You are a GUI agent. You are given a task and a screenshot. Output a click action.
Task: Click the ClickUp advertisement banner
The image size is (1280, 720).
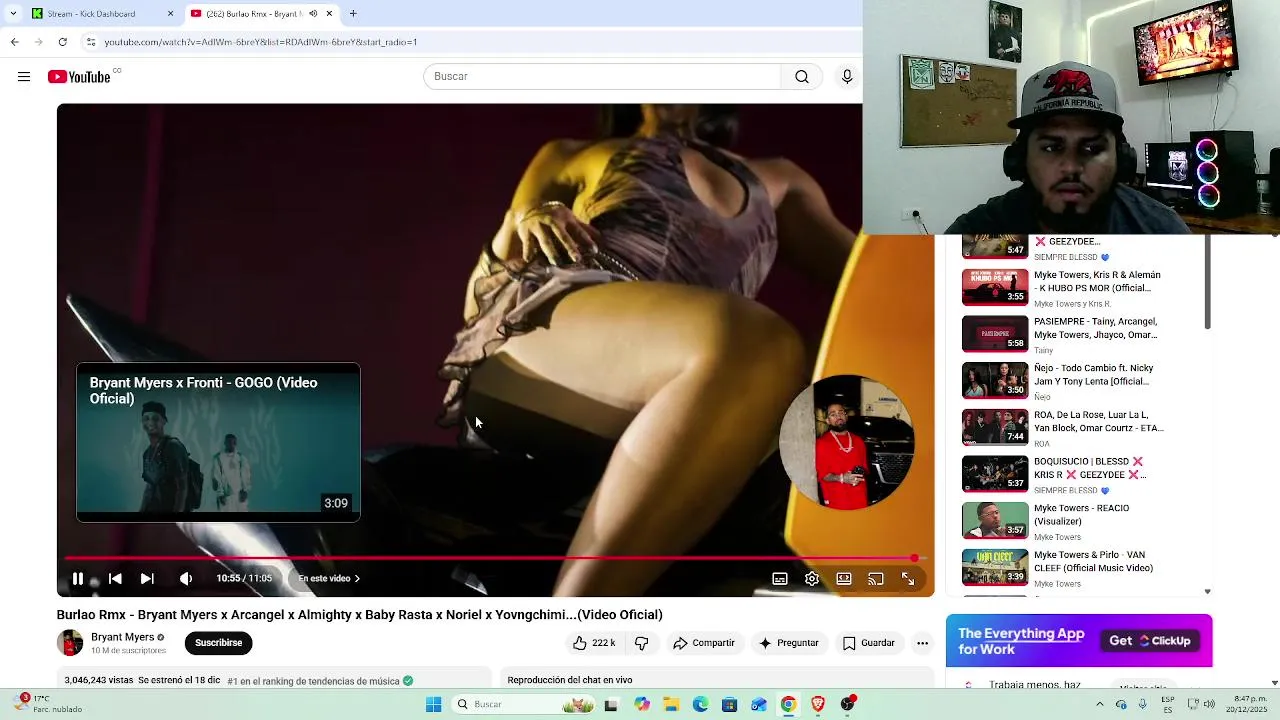(x=1079, y=641)
